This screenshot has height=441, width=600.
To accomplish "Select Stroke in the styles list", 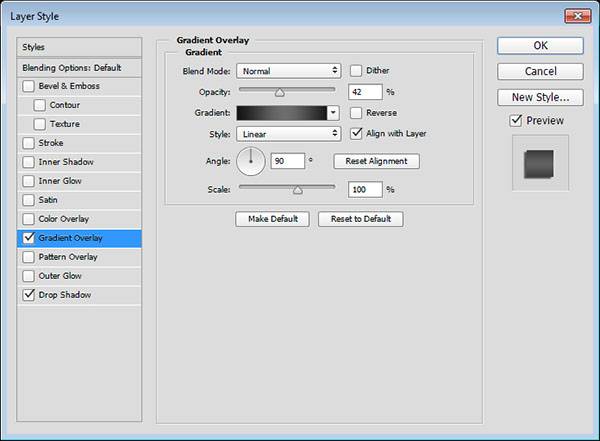I will (x=50, y=143).
